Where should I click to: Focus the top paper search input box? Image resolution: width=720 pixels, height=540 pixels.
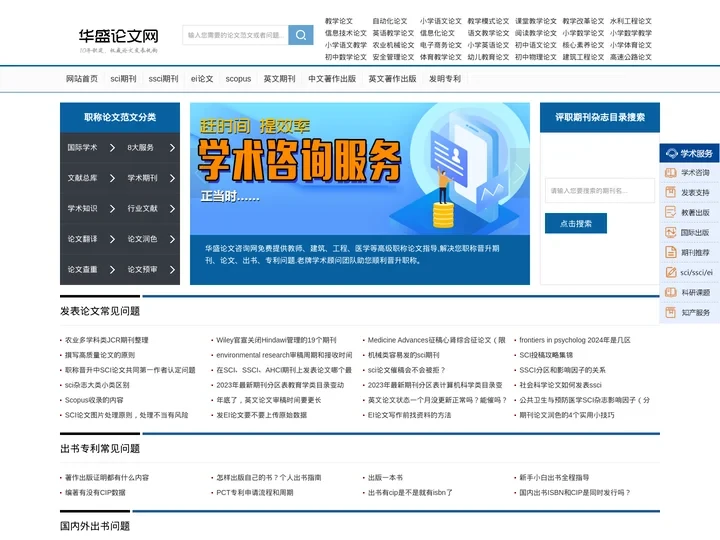[x=236, y=35]
